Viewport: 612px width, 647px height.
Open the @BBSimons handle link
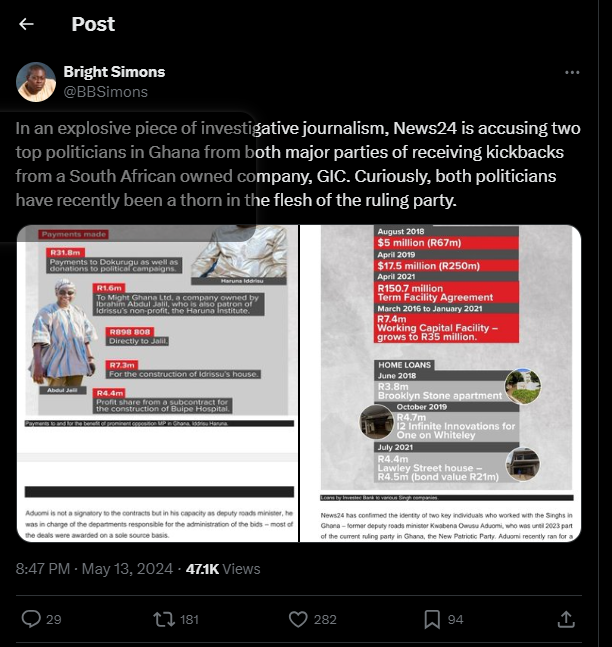(105, 92)
